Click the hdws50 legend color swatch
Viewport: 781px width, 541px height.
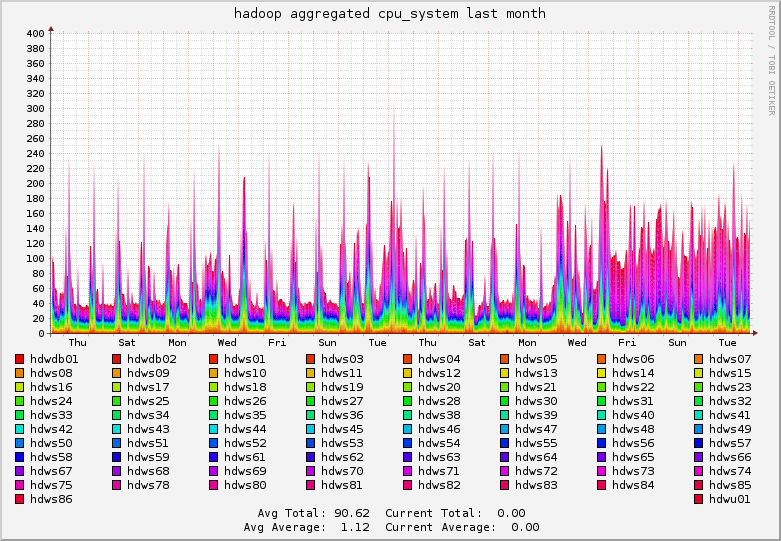click(19, 443)
